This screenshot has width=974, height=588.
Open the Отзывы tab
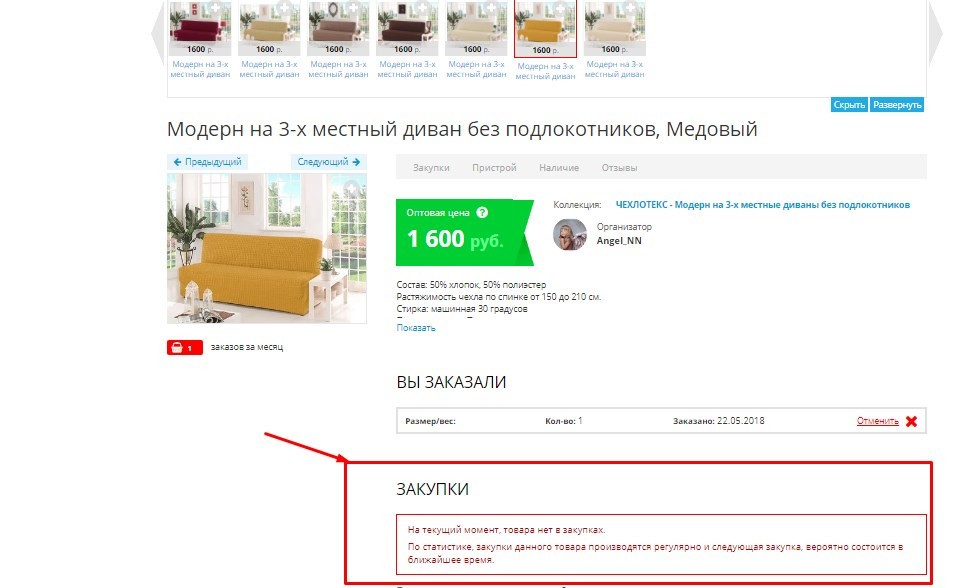pyautogui.click(x=619, y=168)
